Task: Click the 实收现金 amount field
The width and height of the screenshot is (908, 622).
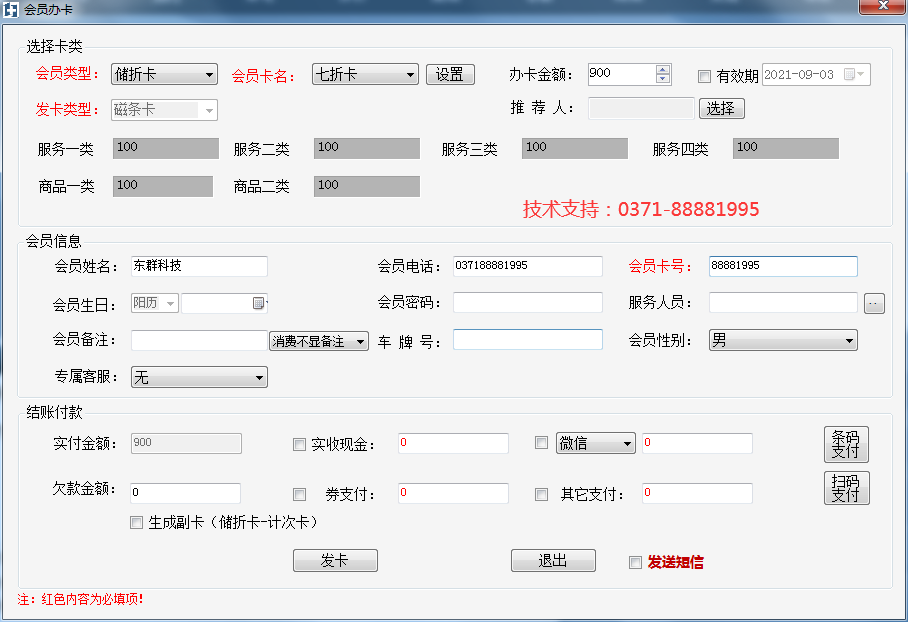Action: pyautogui.click(x=453, y=443)
